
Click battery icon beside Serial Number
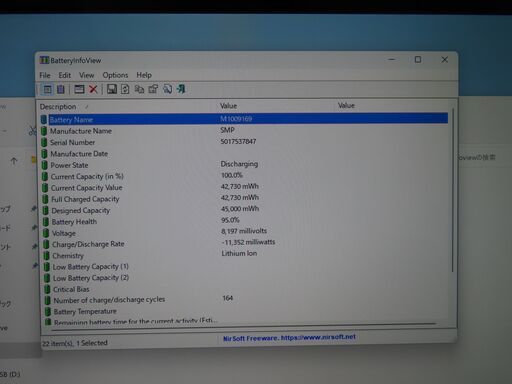point(44,142)
